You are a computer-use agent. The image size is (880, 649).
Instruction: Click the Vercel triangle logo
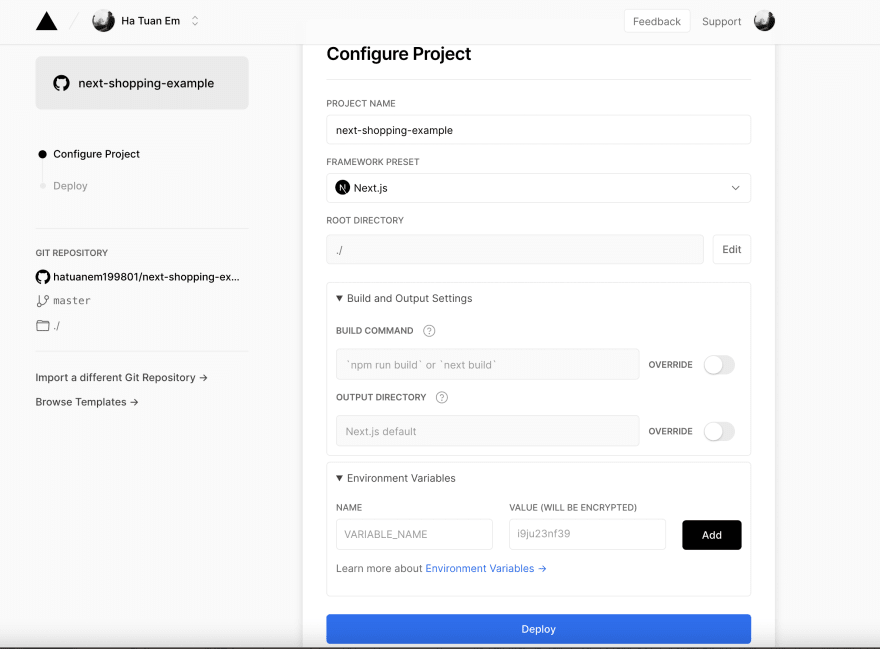(x=47, y=21)
